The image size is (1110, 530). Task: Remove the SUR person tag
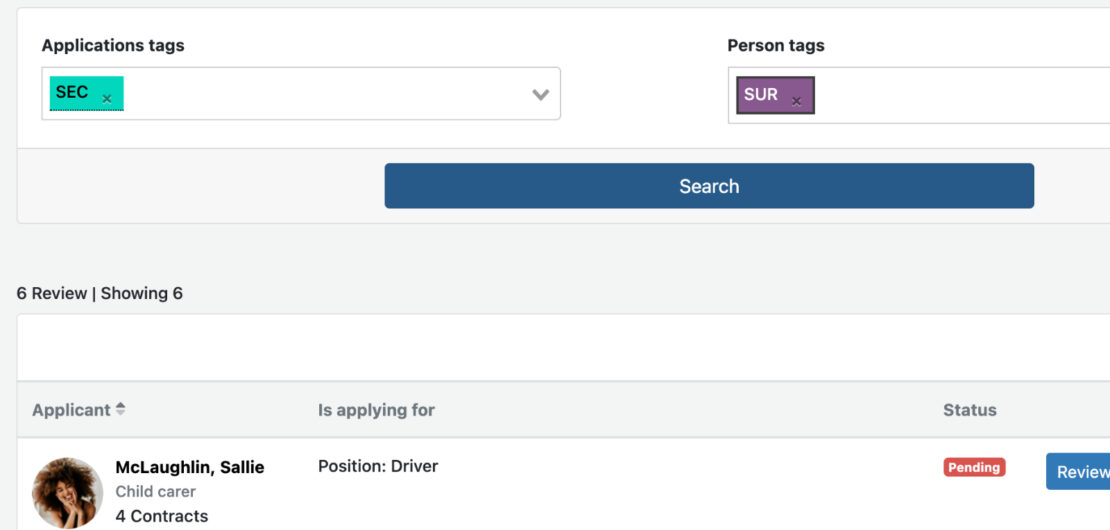(x=796, y=101)
